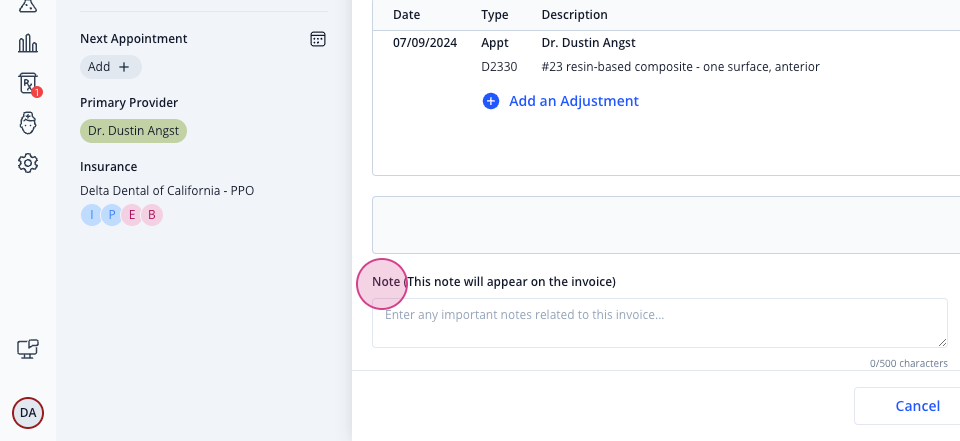Screen dimensions: 960x441
Task: Open the reports bar chart sidebar icon
Action: pos(28,43)
